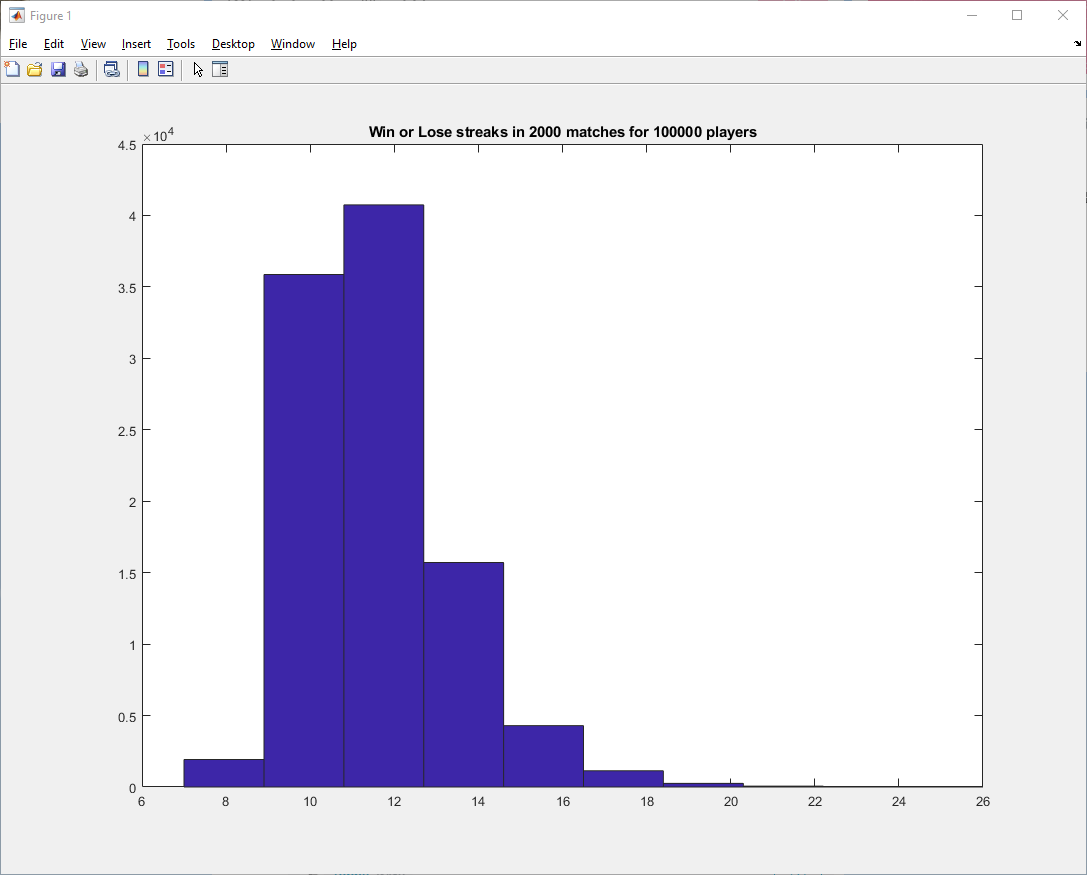Insert Colorbar using toolbar icon
1087x875 pixels.
pos(143,69)
